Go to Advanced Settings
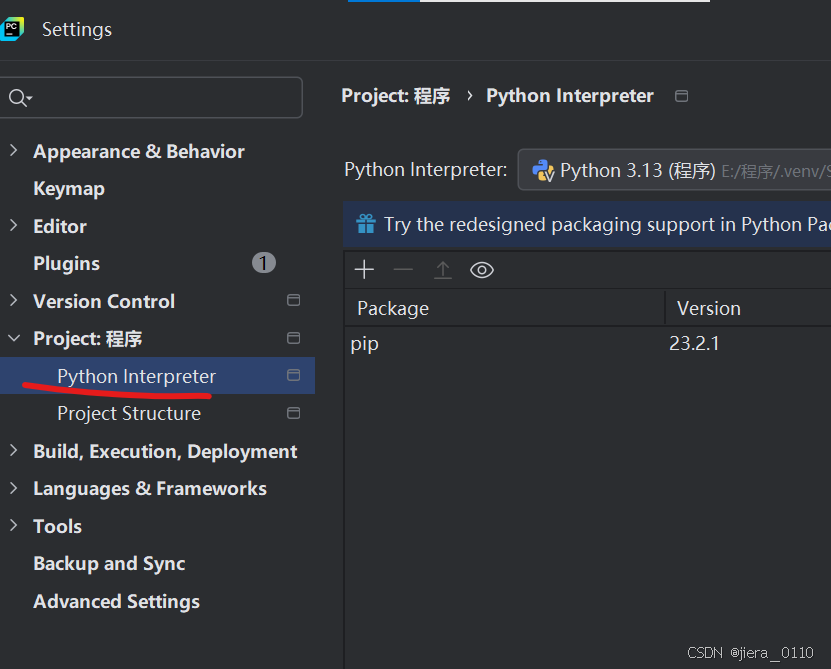The image size is (831, 669). coord(116,601)
